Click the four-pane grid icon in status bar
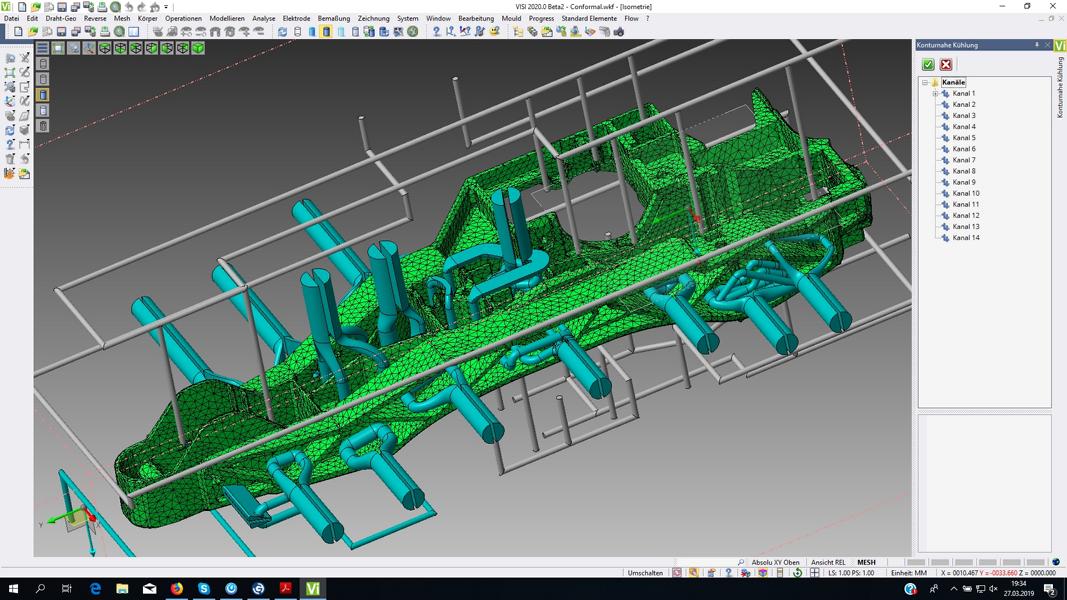The image size is (1067, 600). pyautogui.click(x=815, y=573)
